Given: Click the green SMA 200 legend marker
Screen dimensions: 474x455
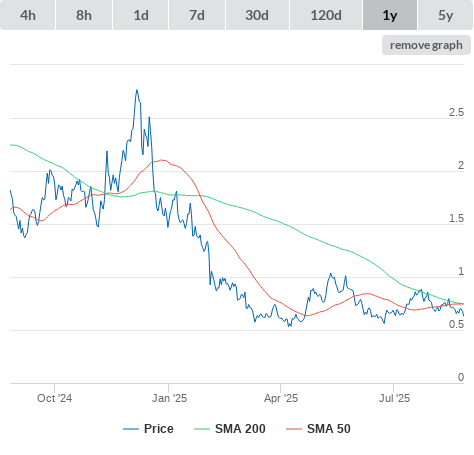Looking at the screenshot, I should click(x=202, y=429).
